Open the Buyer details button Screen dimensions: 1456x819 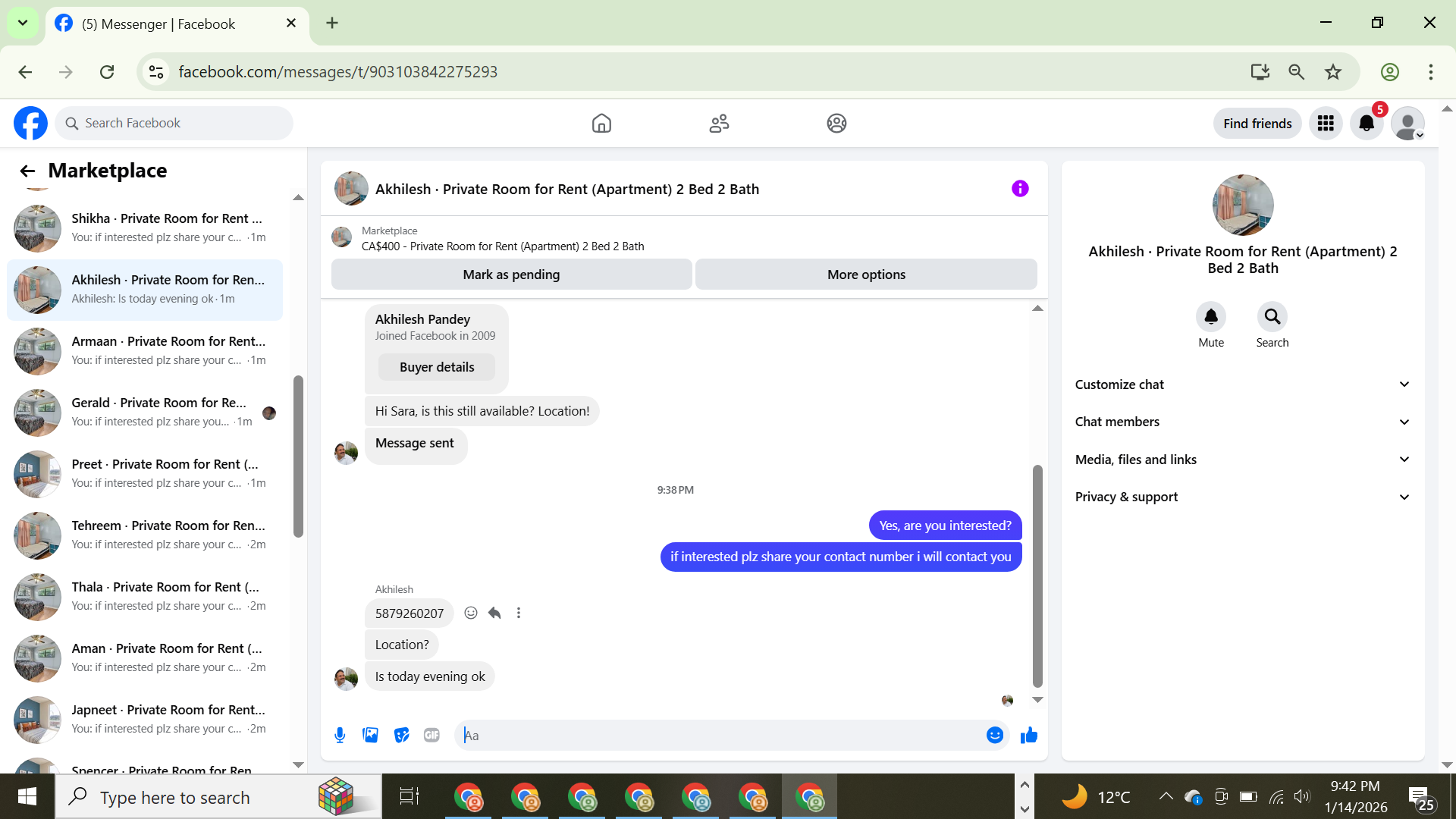coord(437,367)
